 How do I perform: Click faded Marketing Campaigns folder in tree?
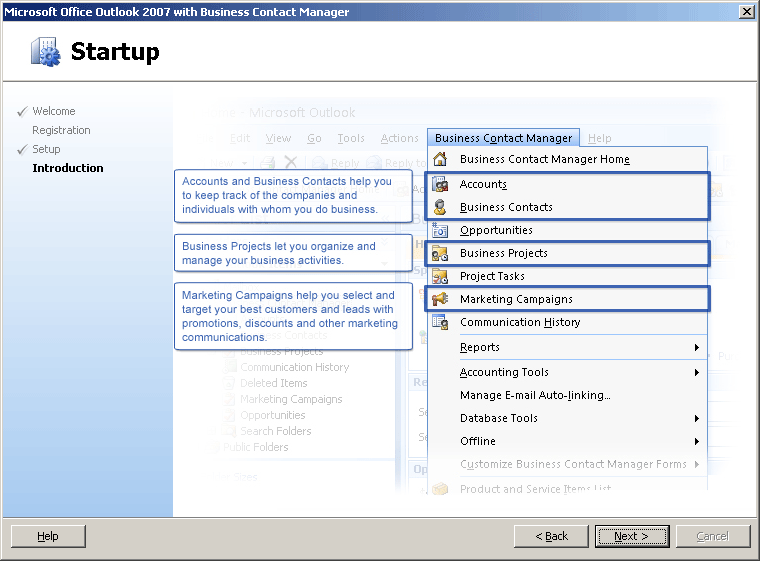(x=291, y=399)
